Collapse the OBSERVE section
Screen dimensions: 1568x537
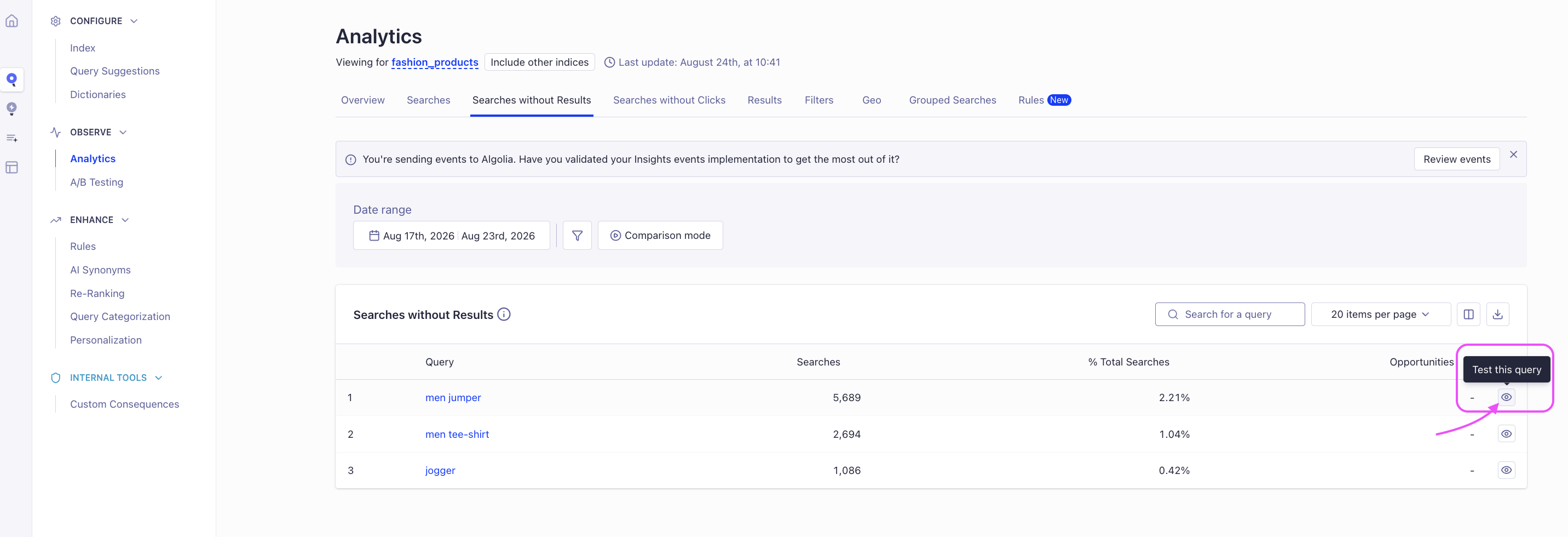[123, 132]
